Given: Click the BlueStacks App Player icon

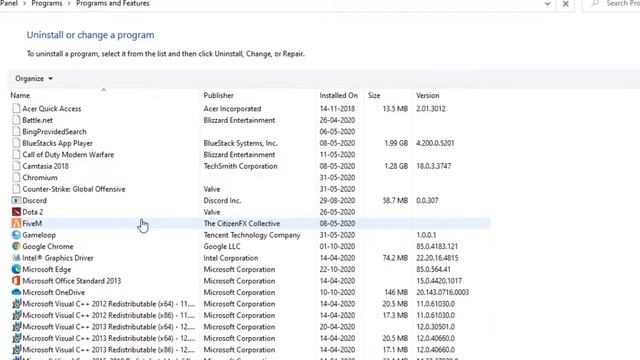Looking at the screenshot, I should click(x=16, y=143).
